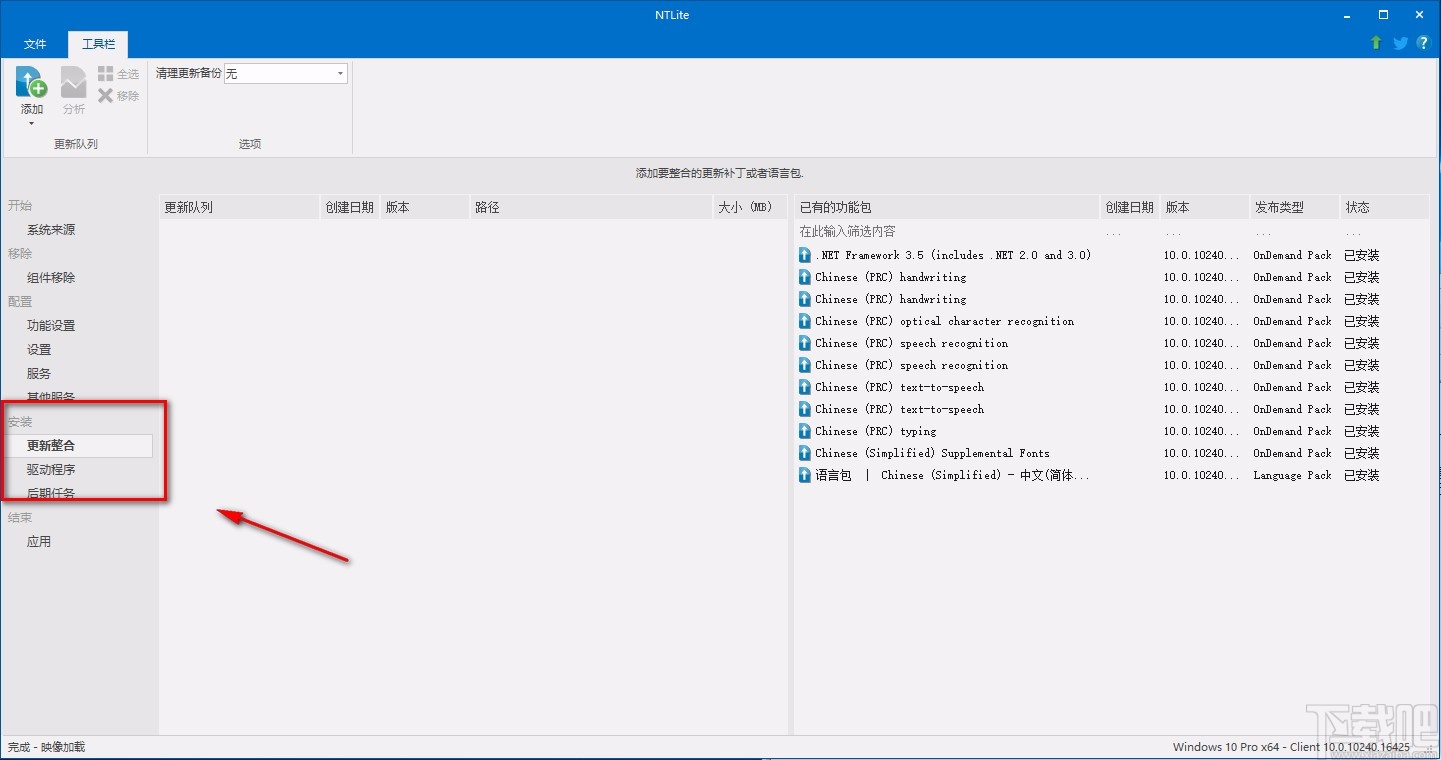Viewport: 1441px width, 760px height.
Task: Switch to the 工具栏 tab
Action: click(97, 44)
